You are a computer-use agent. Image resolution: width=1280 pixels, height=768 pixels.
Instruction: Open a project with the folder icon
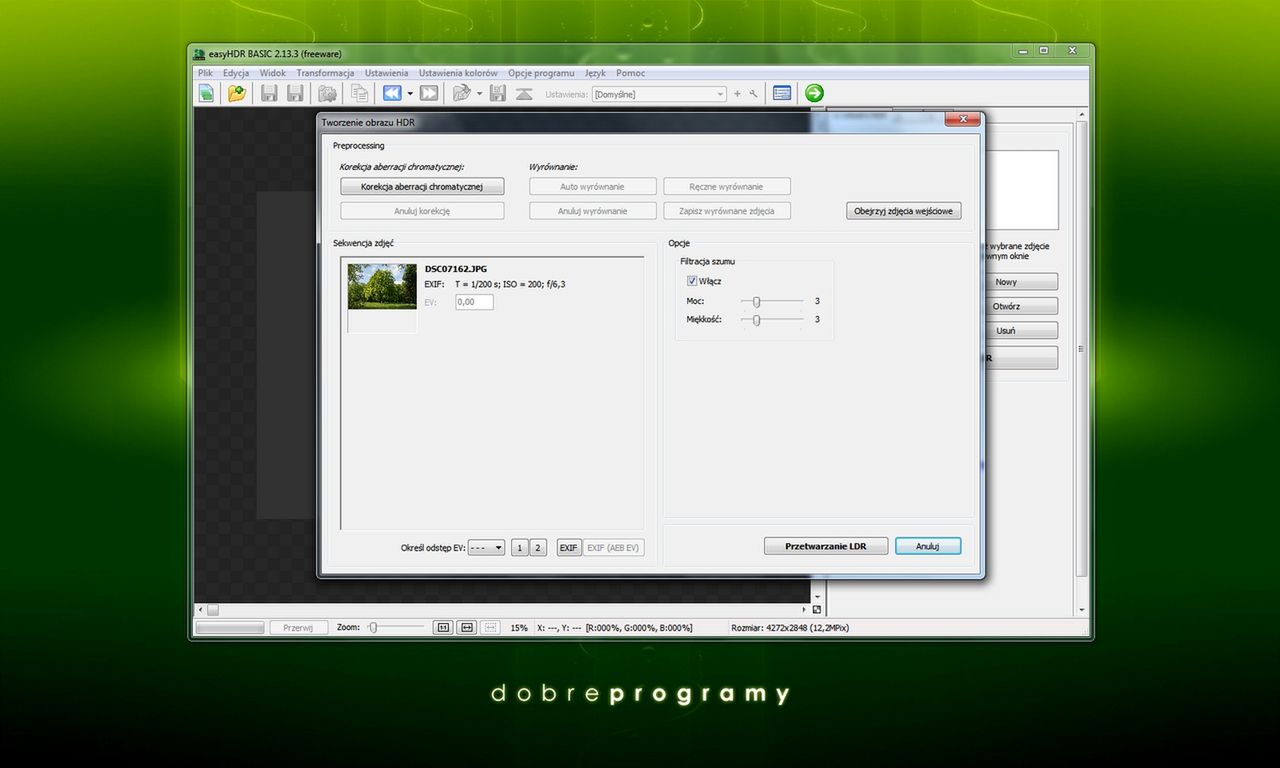(x=237, y=93)
